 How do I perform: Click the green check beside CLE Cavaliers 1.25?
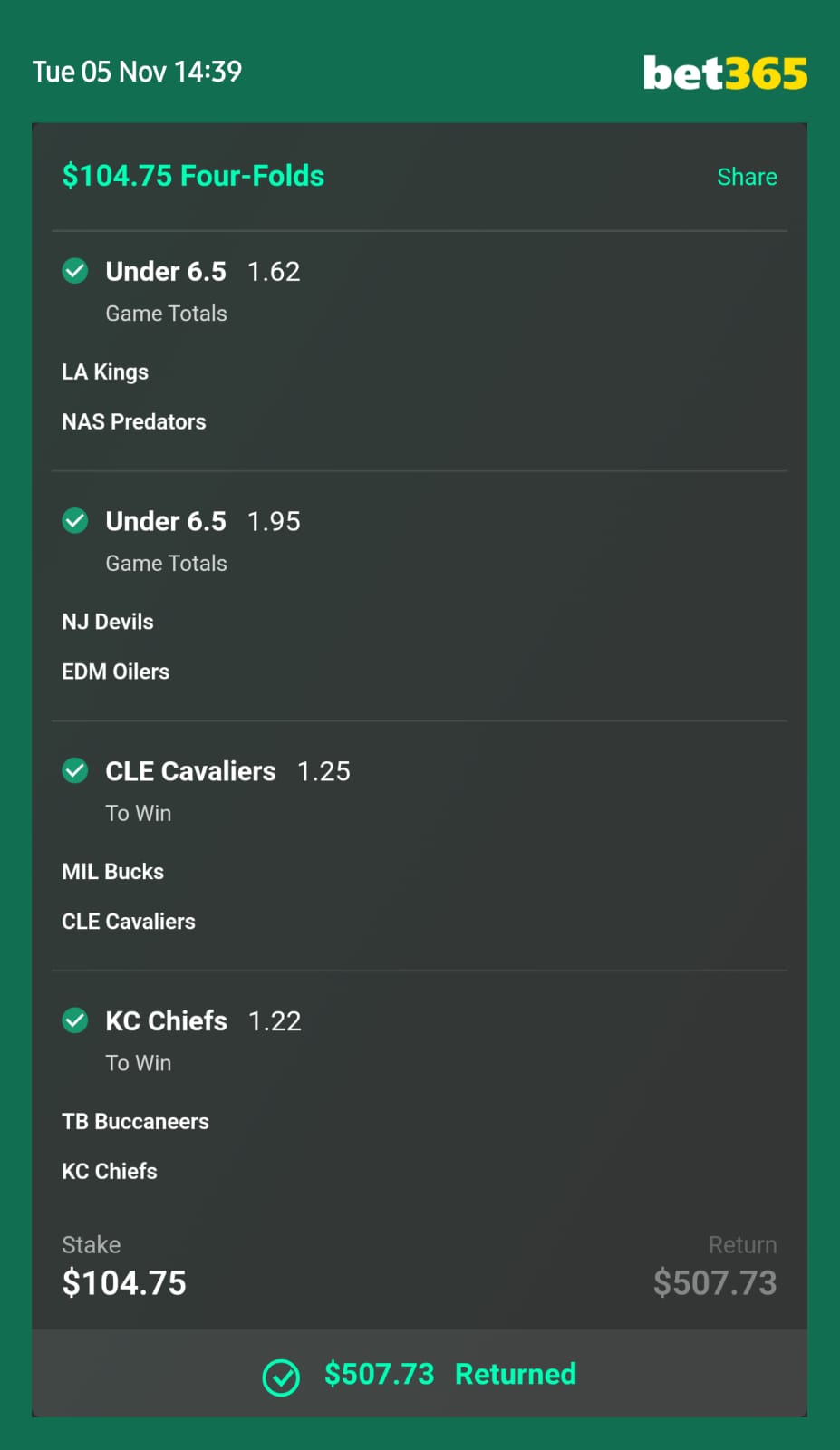75,771
